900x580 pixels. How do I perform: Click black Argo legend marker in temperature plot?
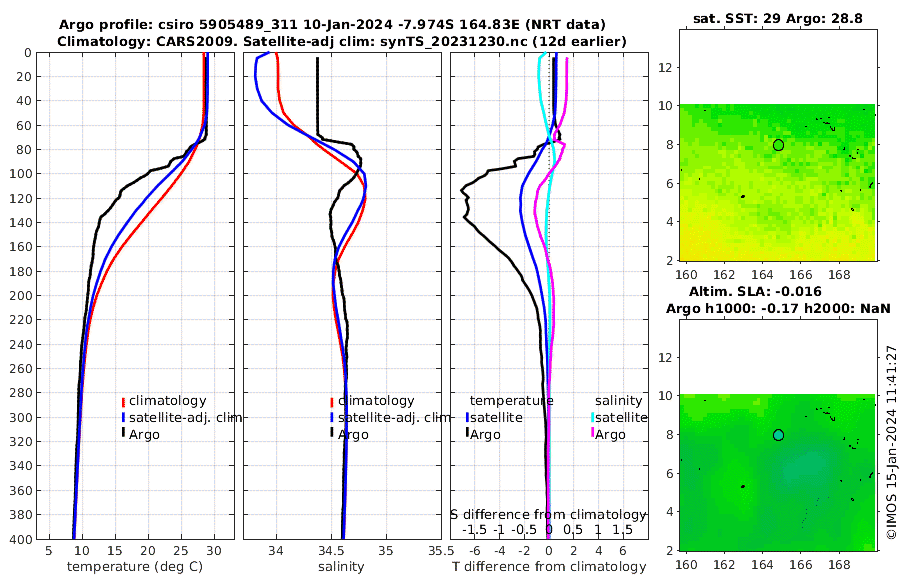click(123, 434)
